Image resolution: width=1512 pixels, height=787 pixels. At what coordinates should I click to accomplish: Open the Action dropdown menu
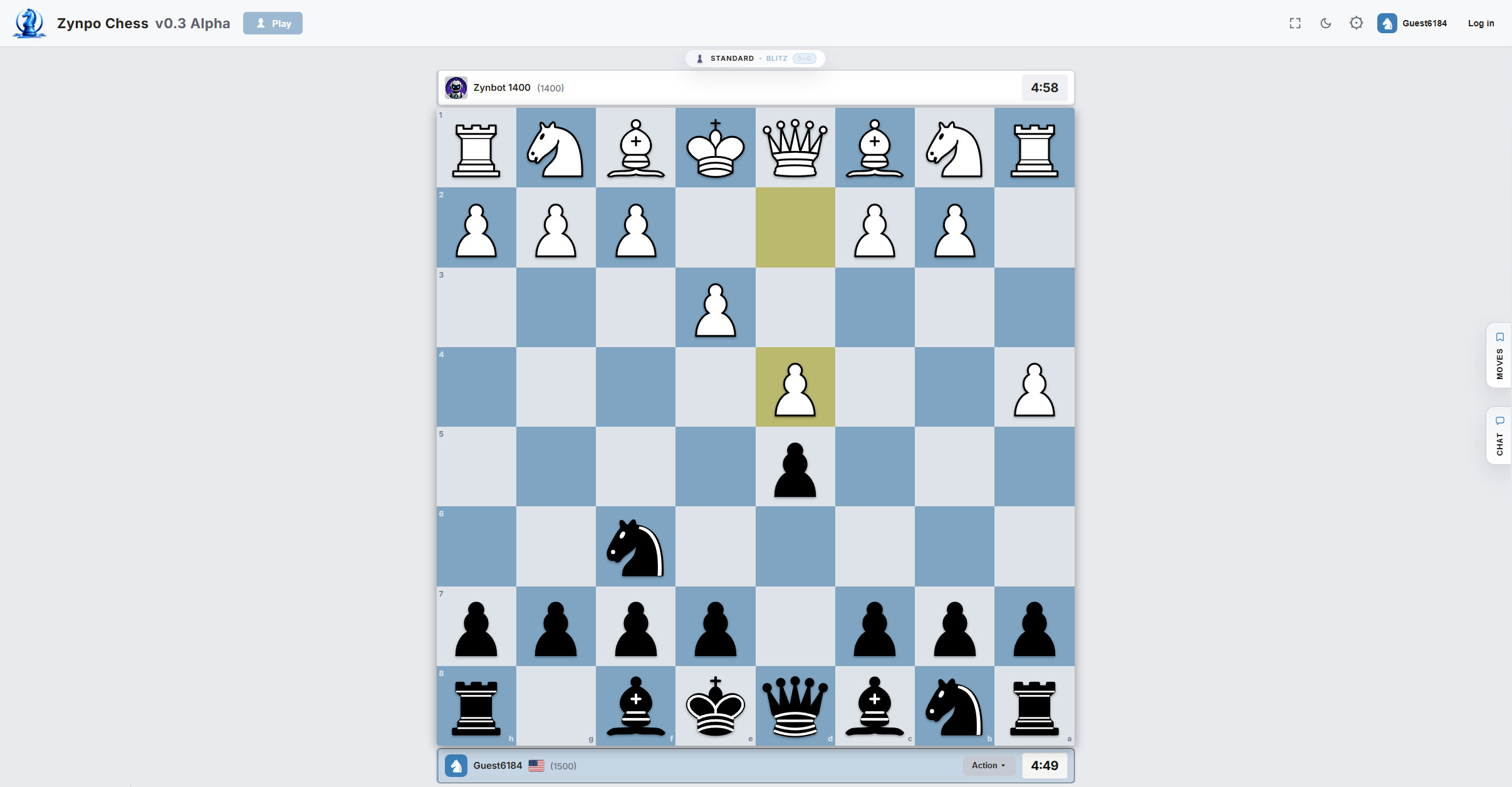[988, 765]
